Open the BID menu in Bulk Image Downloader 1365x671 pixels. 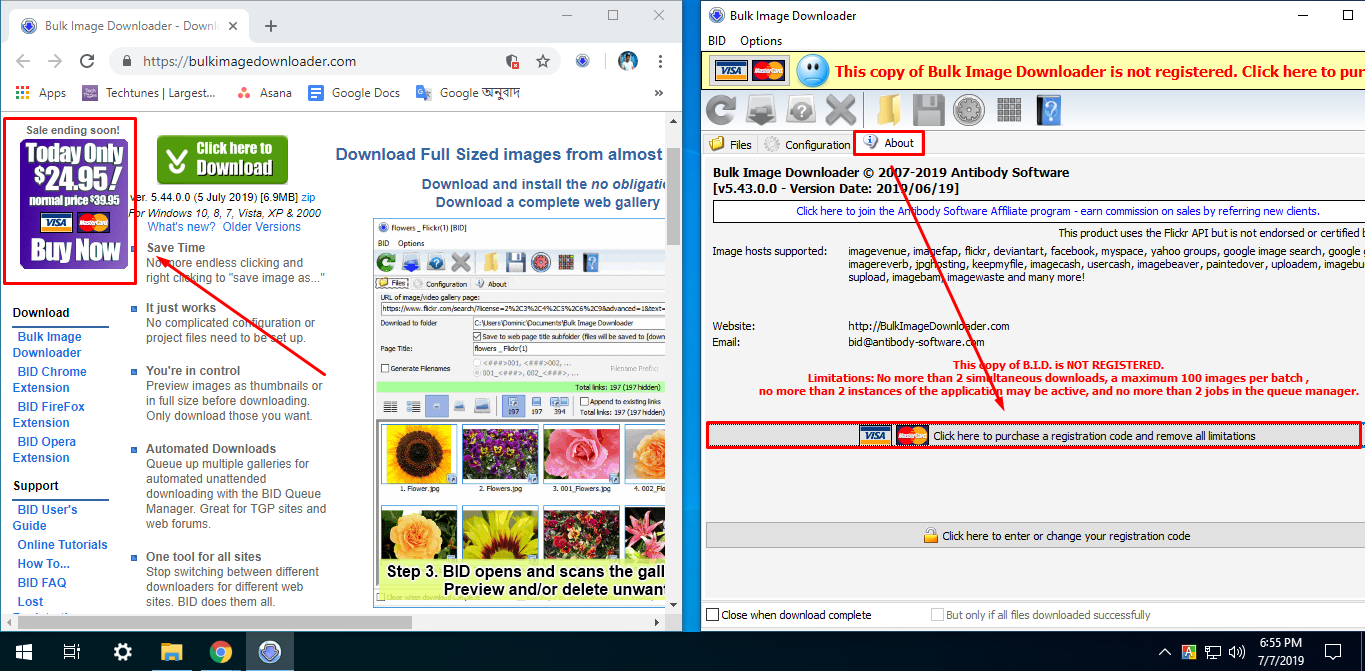[x=716, y=41]
